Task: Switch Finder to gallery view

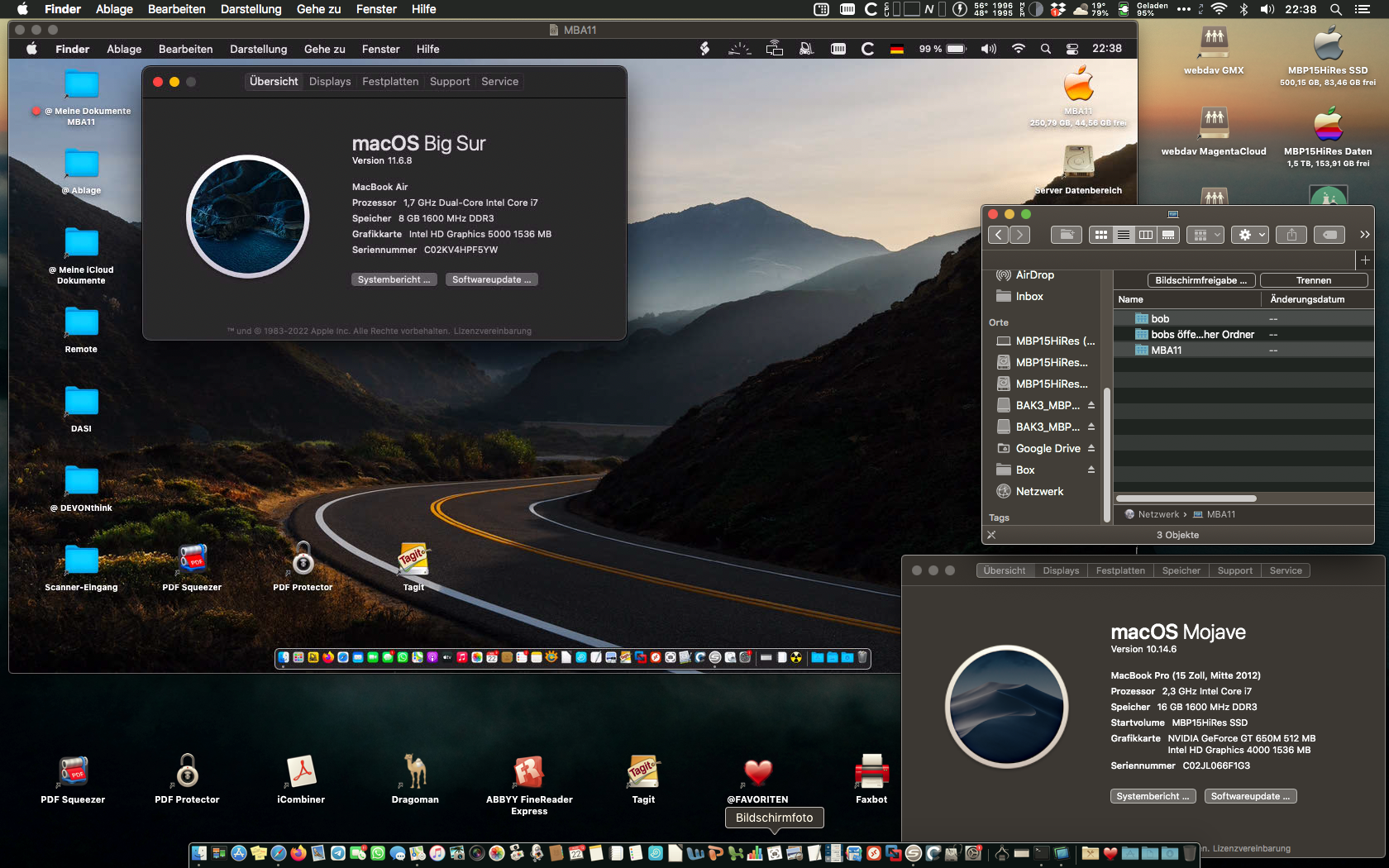Action: (x=1168, y=235)
